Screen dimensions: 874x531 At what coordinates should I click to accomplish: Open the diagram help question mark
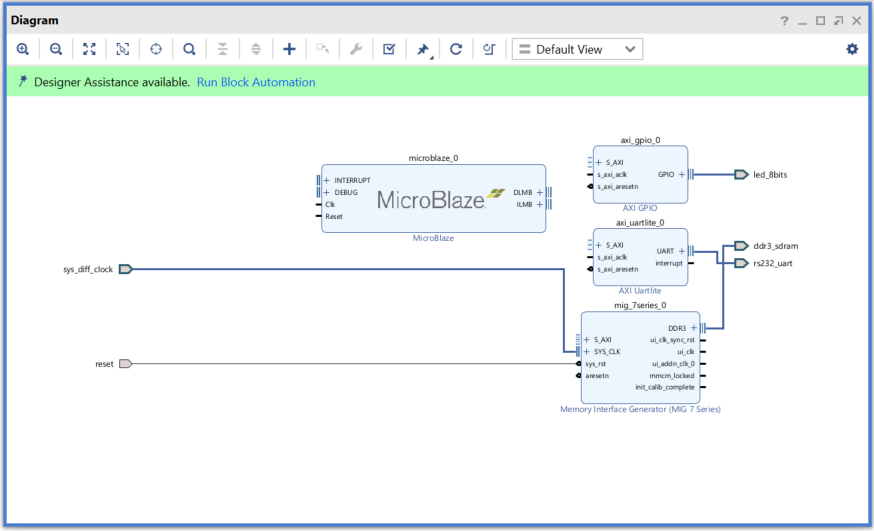pos(784,21)
